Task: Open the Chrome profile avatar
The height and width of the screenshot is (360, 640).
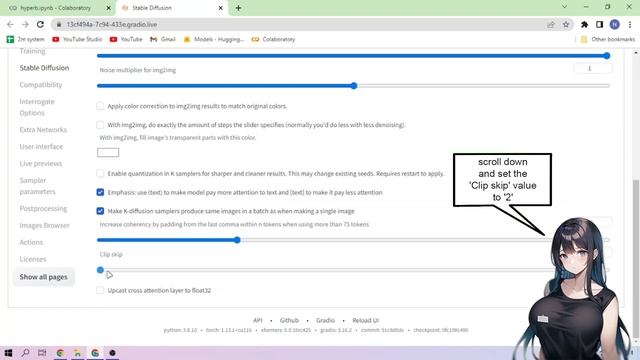Action: [614, 24]
